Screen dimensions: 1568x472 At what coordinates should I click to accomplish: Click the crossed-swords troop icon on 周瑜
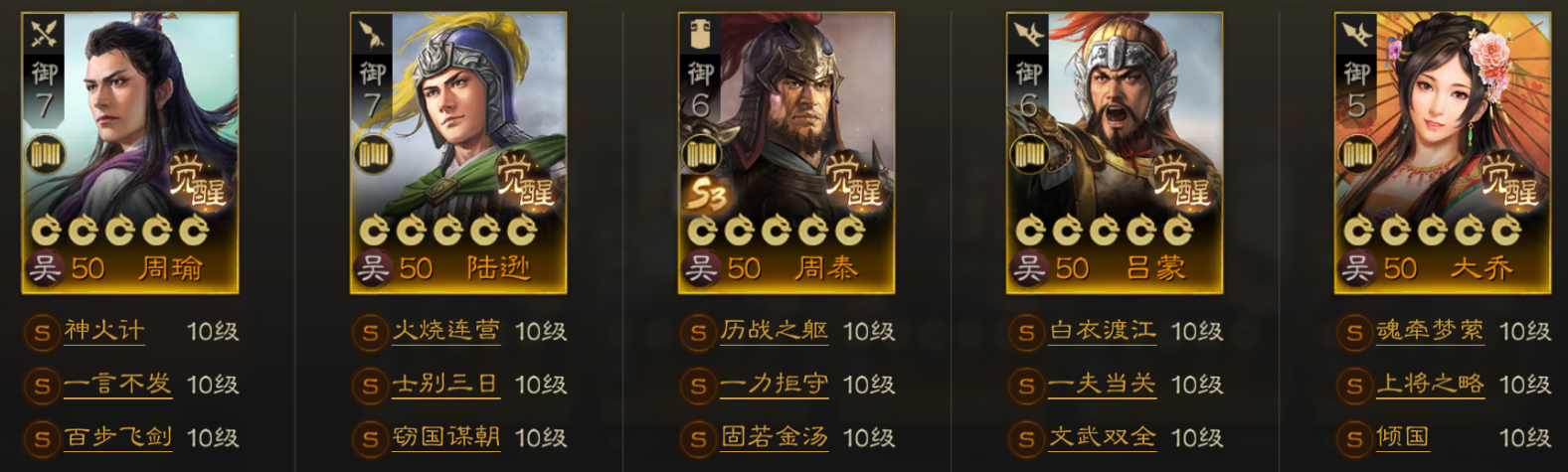pos(45,35)
